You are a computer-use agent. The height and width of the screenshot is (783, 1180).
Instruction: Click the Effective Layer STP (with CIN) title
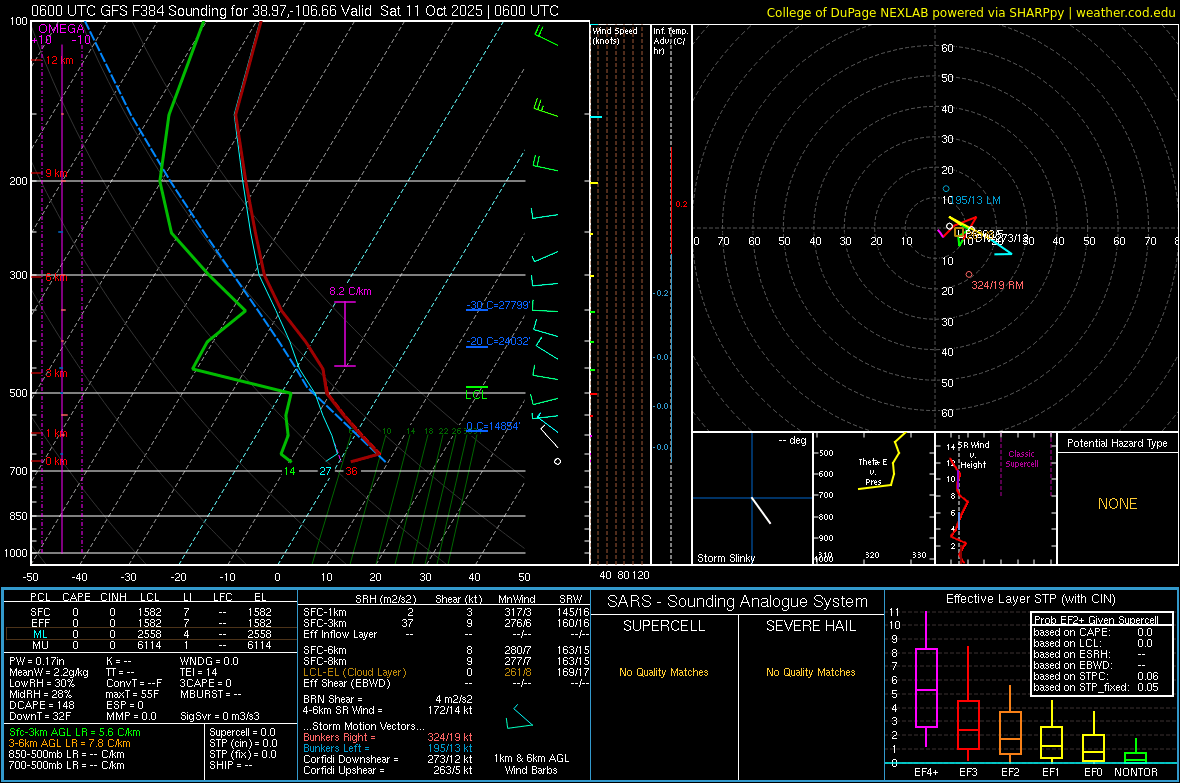[1030, 599]
